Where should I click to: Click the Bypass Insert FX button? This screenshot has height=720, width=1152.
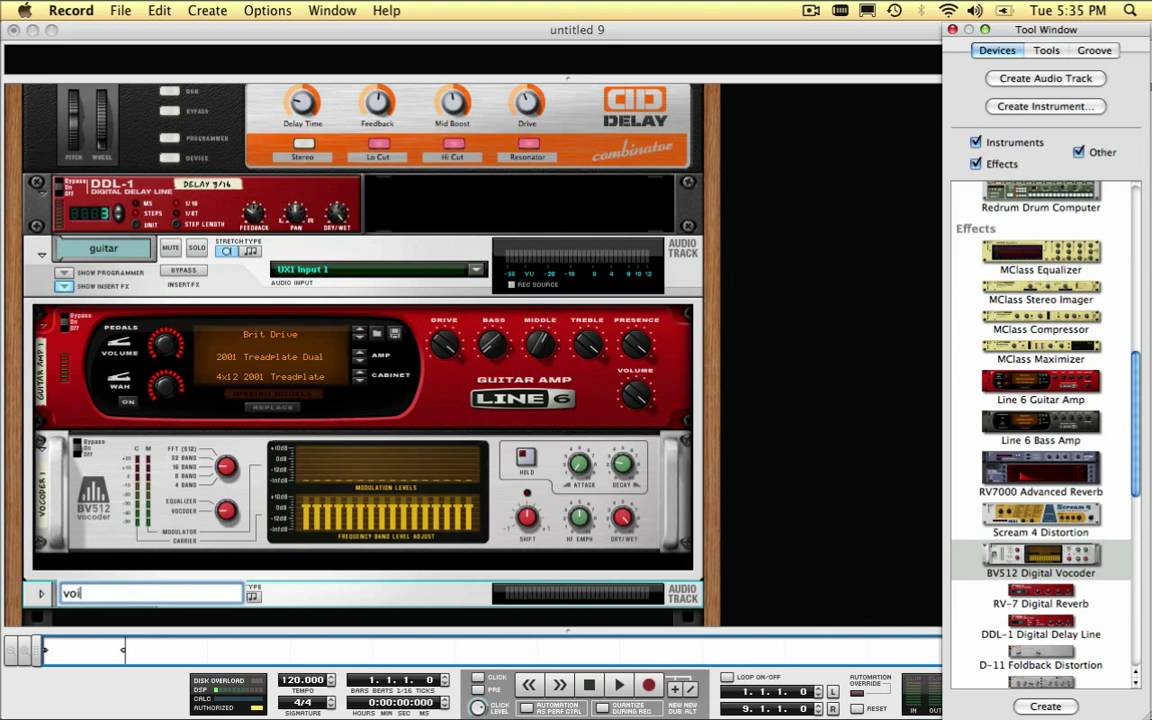(184, 270)
